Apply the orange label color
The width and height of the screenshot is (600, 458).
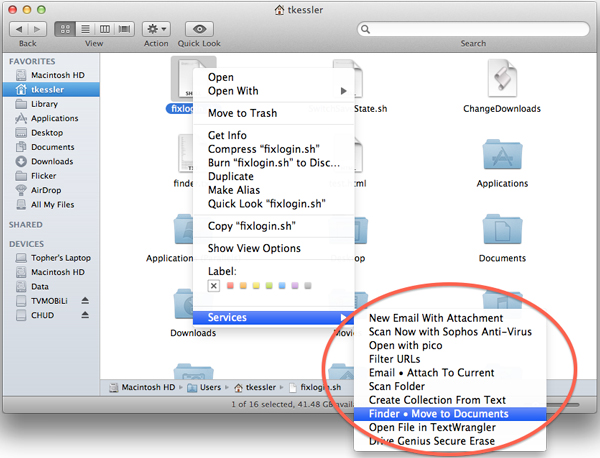pos(243,285)
